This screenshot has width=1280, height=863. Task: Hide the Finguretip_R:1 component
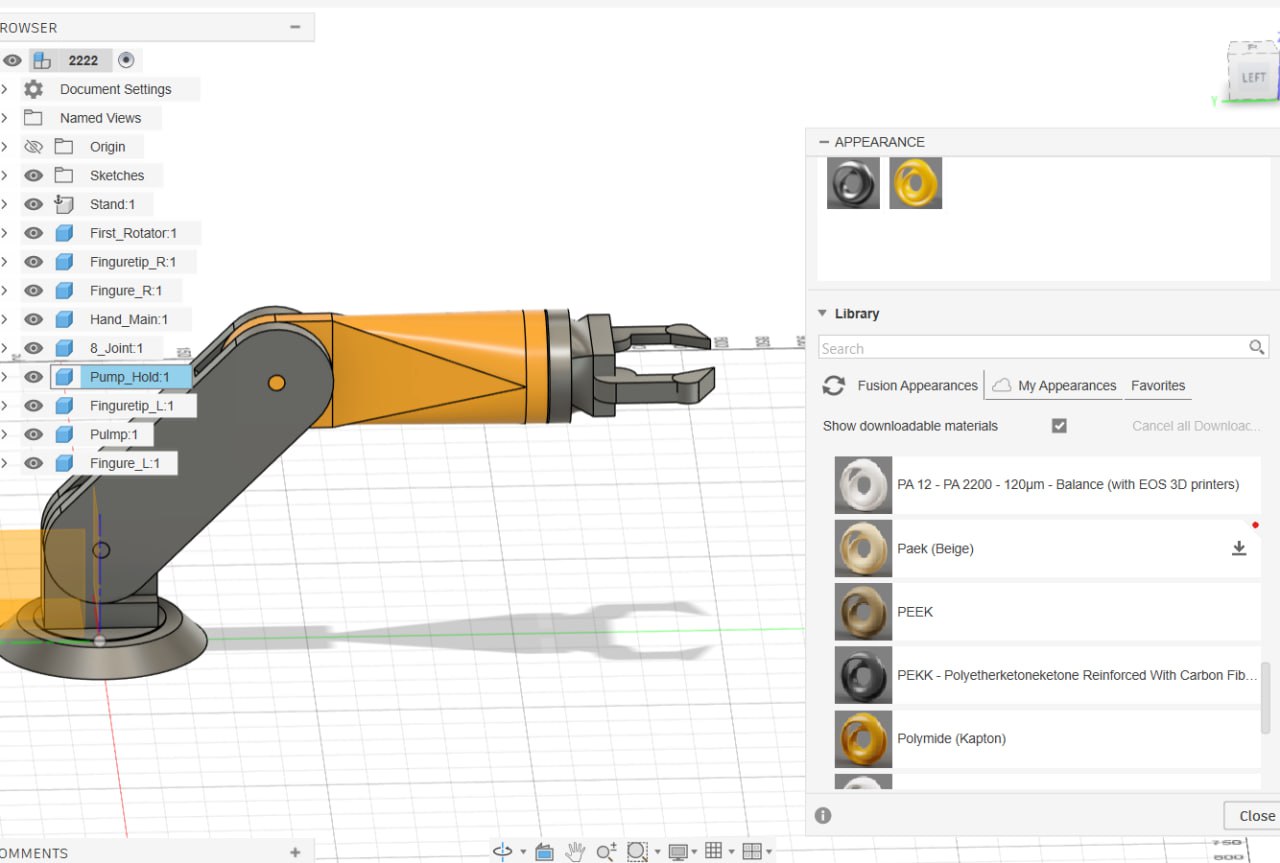tap(33, 262)
